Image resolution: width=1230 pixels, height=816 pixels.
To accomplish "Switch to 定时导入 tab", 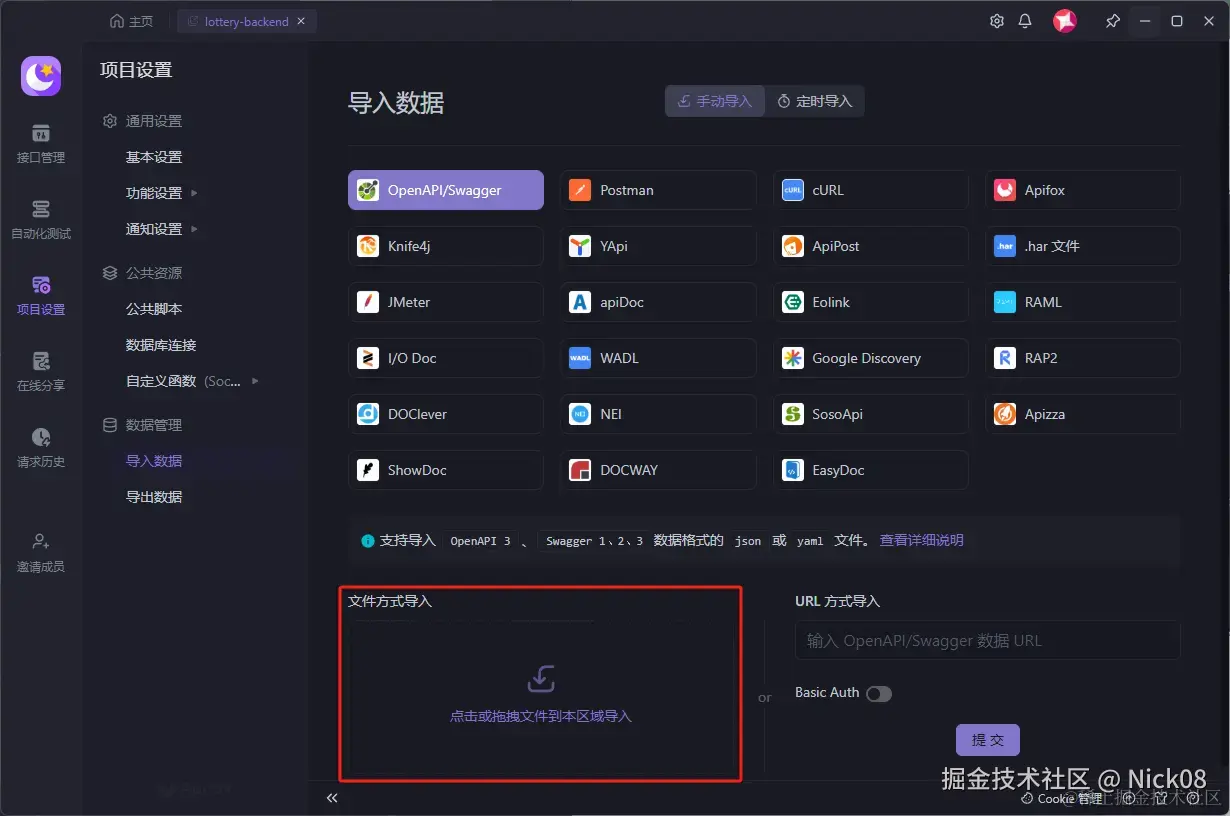I will (x=815, y=101).
